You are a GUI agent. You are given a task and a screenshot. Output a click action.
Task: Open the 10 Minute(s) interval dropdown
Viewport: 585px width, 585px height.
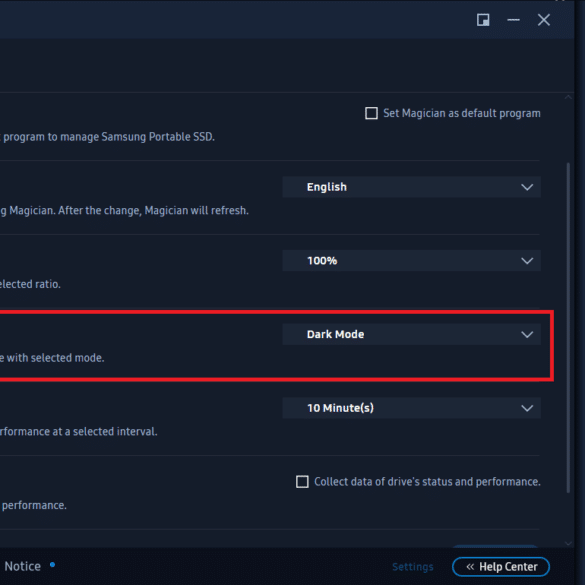(x=412, y=408)
